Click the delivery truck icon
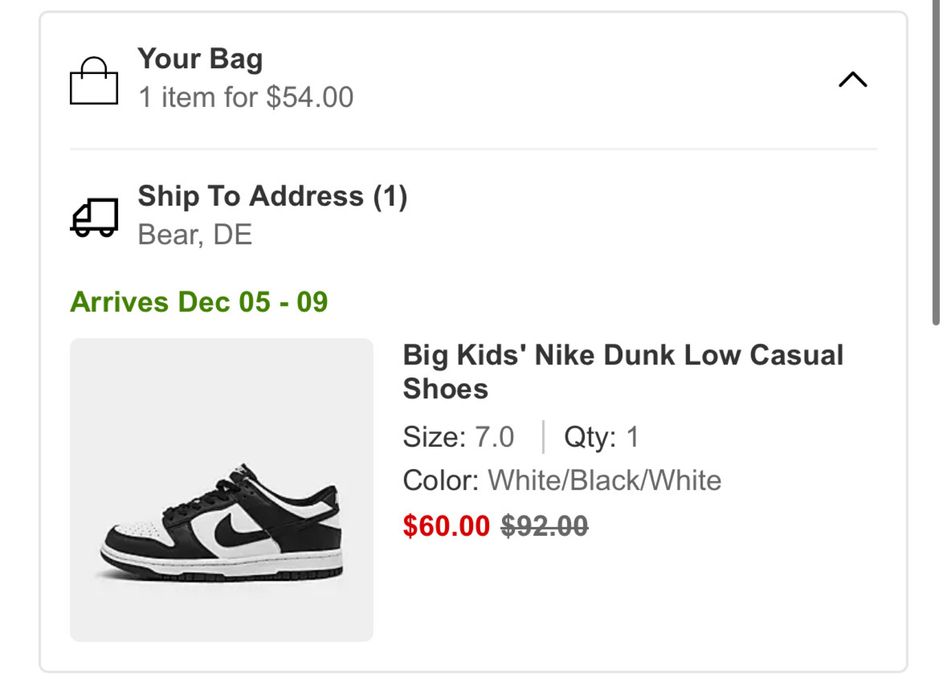 click(94, 216)
